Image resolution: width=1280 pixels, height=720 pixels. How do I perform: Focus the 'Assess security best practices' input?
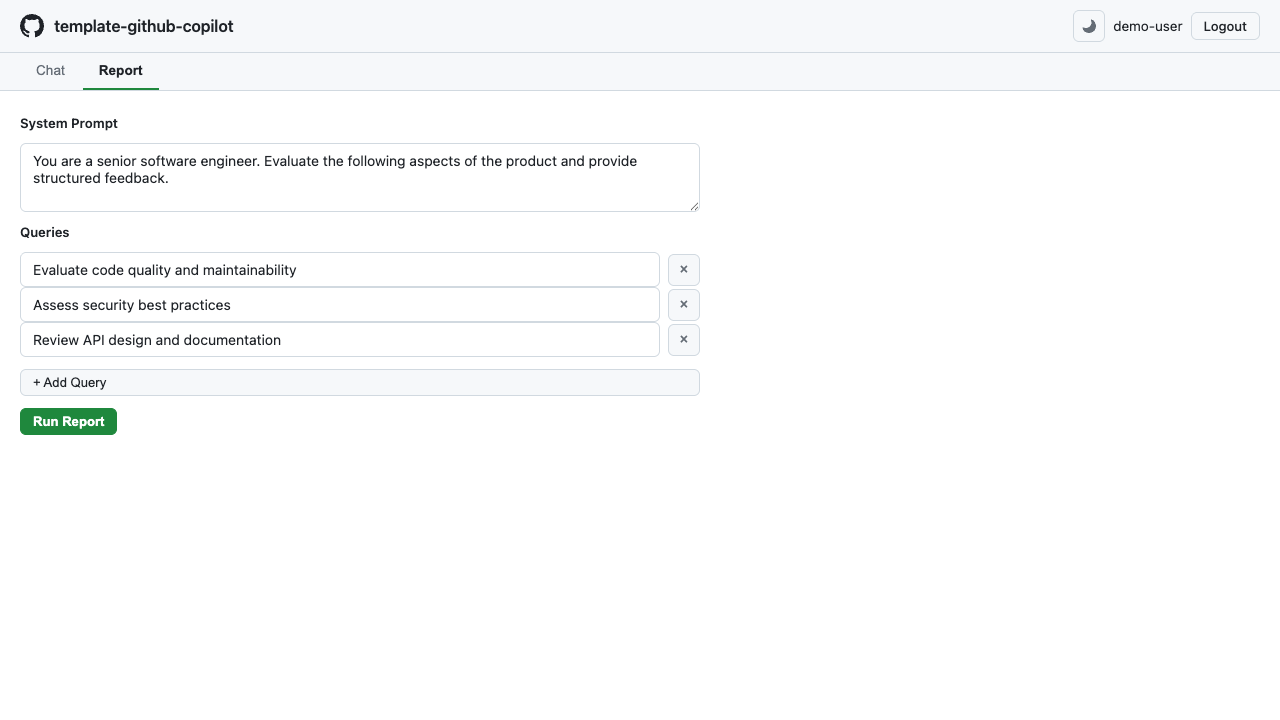click(x=339, y=305)
